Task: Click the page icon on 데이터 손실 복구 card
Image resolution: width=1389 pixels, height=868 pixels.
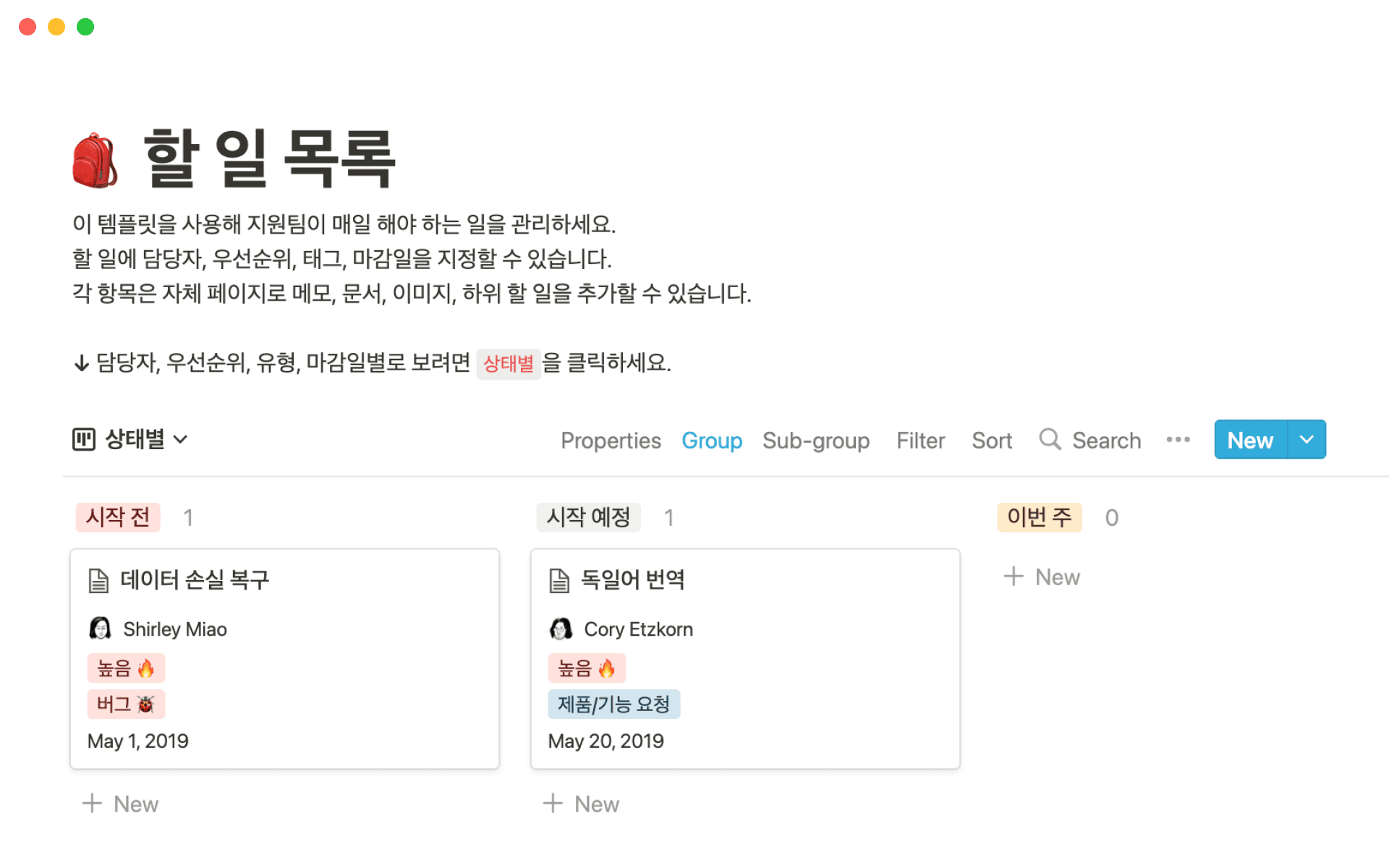Action: click(98, 579)
